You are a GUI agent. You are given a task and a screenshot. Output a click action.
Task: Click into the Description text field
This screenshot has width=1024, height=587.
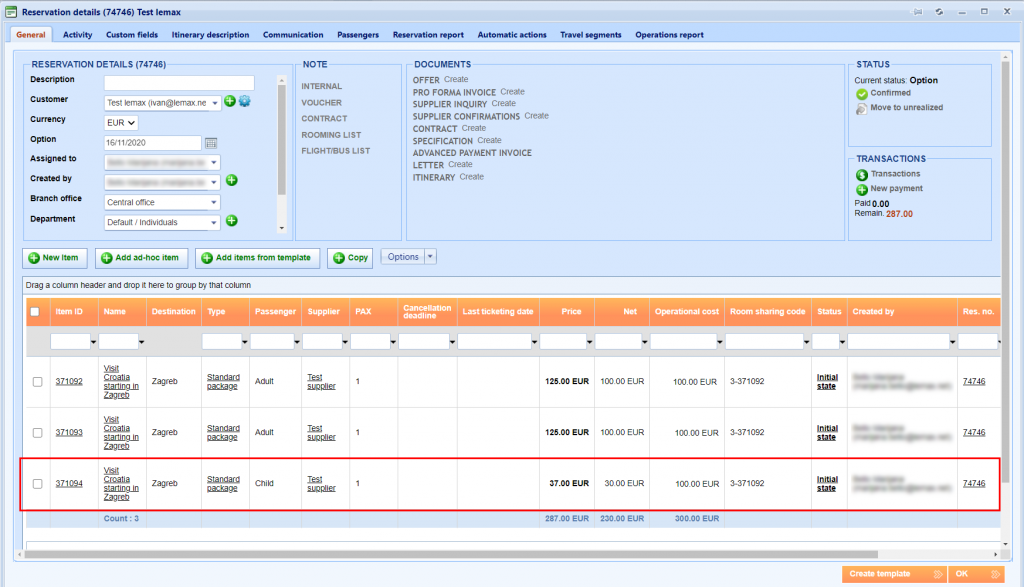click(179, 82)
